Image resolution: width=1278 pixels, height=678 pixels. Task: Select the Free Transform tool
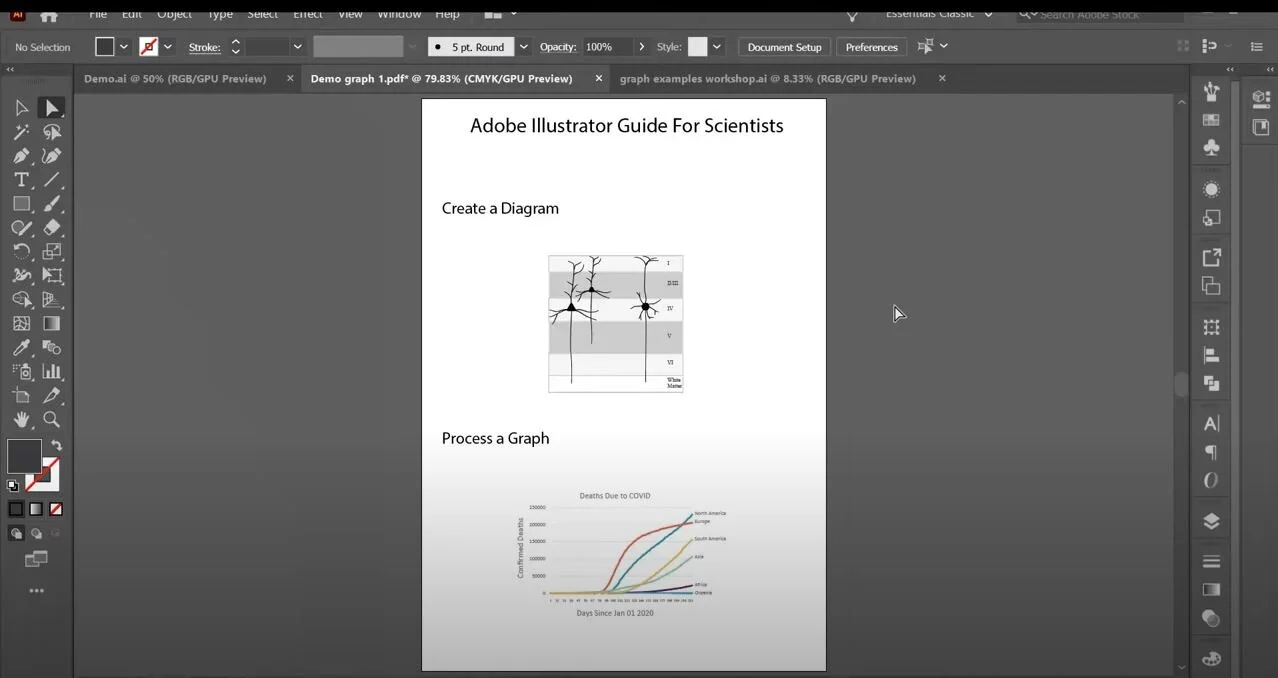coord(52,276)
